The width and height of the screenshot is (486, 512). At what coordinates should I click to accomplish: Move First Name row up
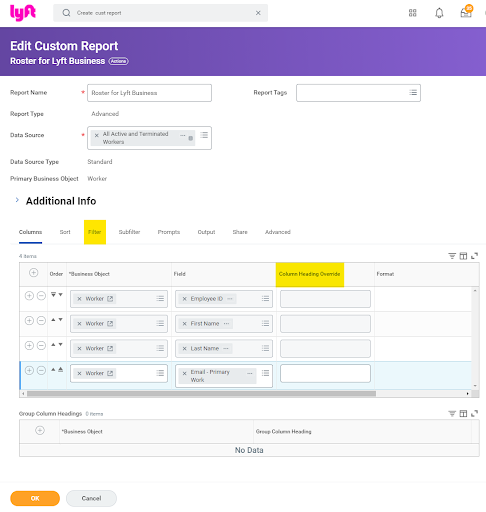(53, 320)
